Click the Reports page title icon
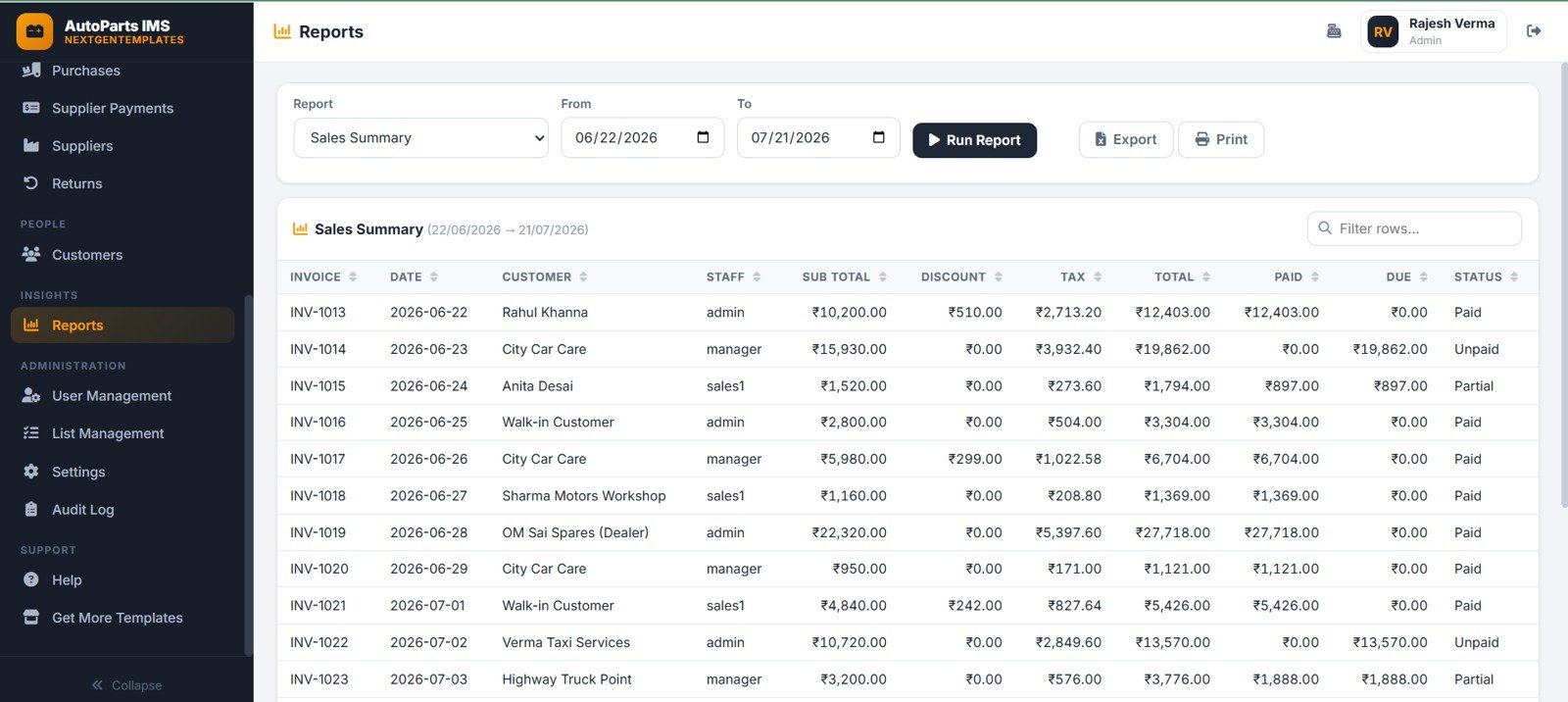This screenshot has height=702, width=1568. coord(282,31)
